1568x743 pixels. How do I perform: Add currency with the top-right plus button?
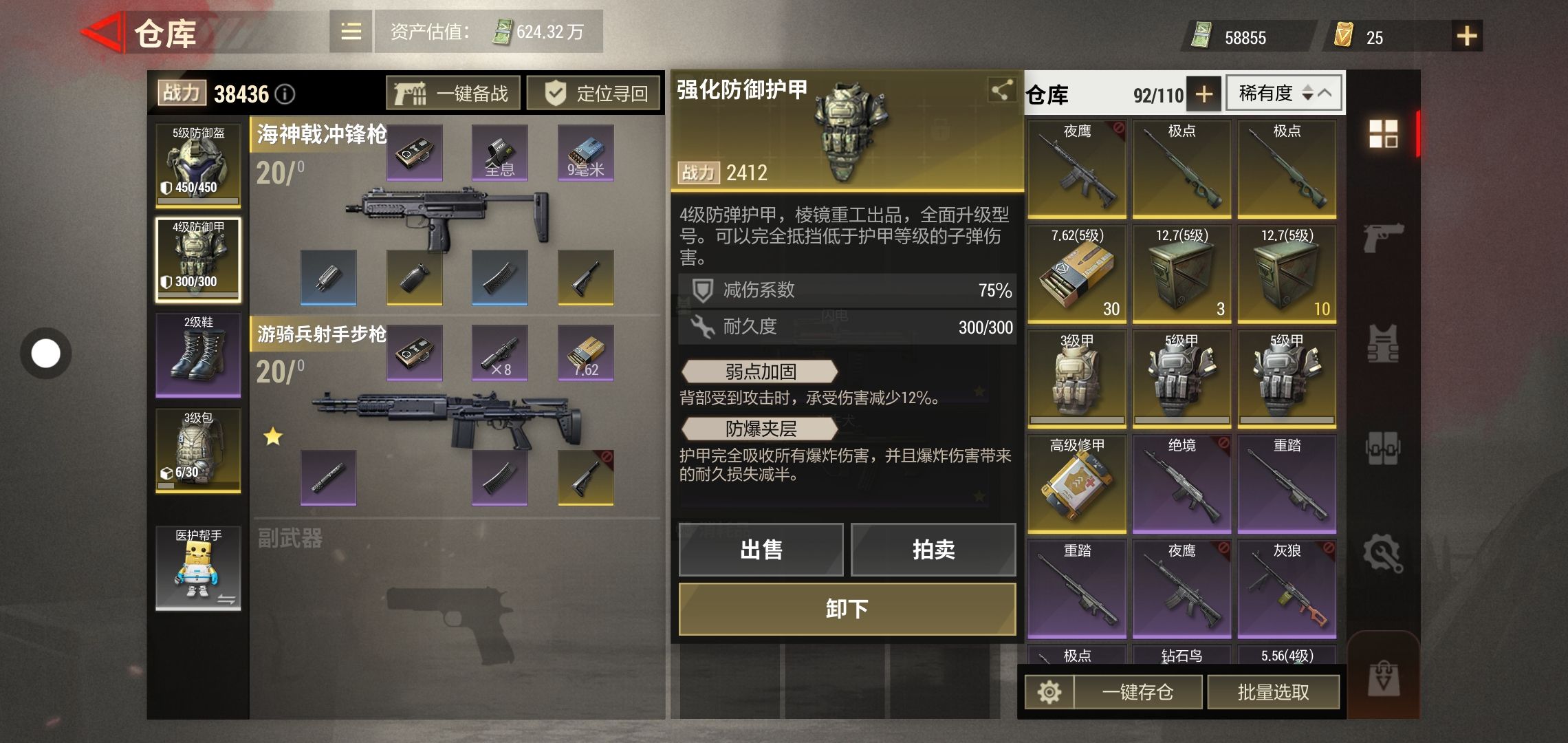1466,36
